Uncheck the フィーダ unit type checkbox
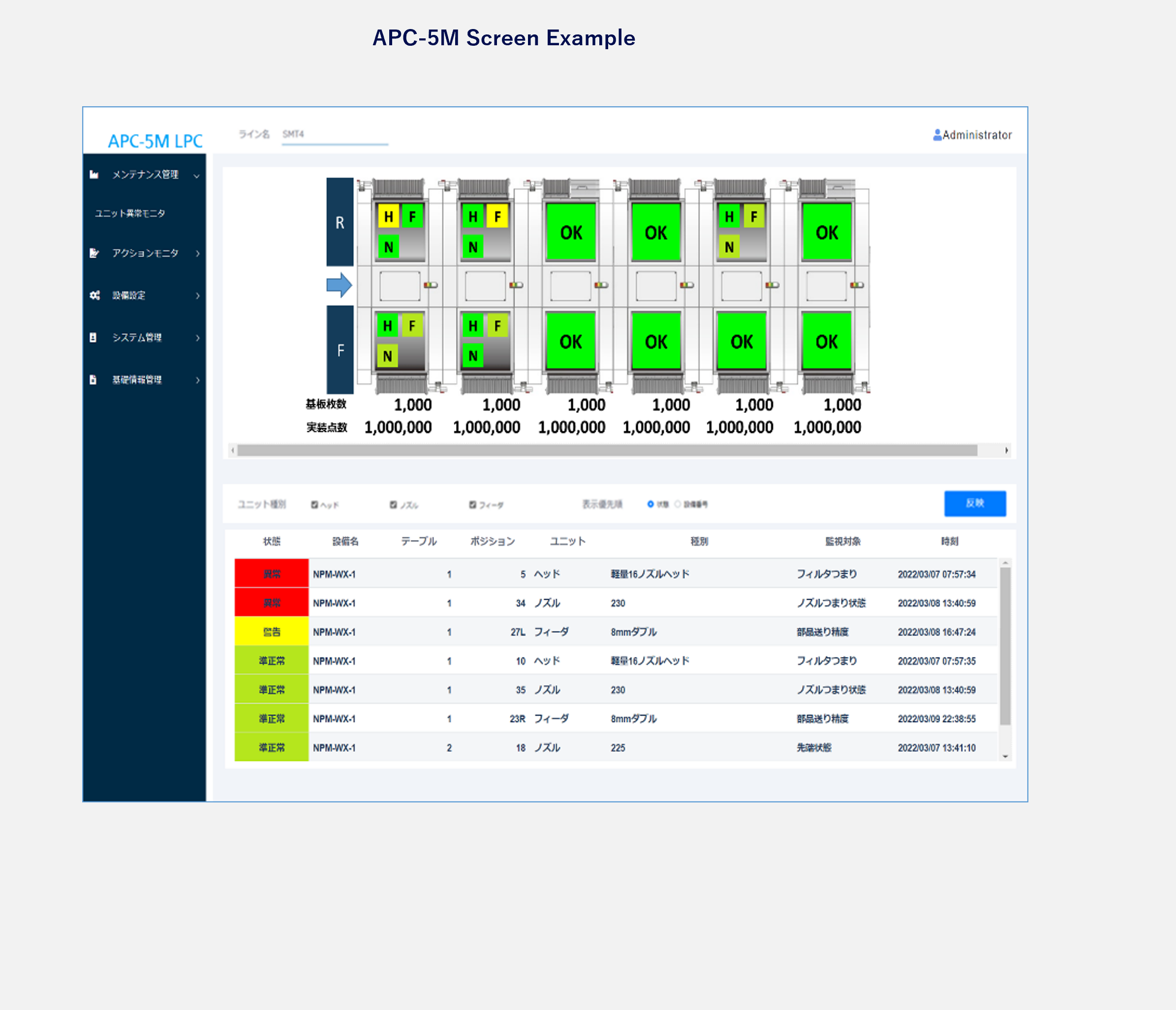1176x1010 pixels. pyautogui.click(x=472, y=504)
